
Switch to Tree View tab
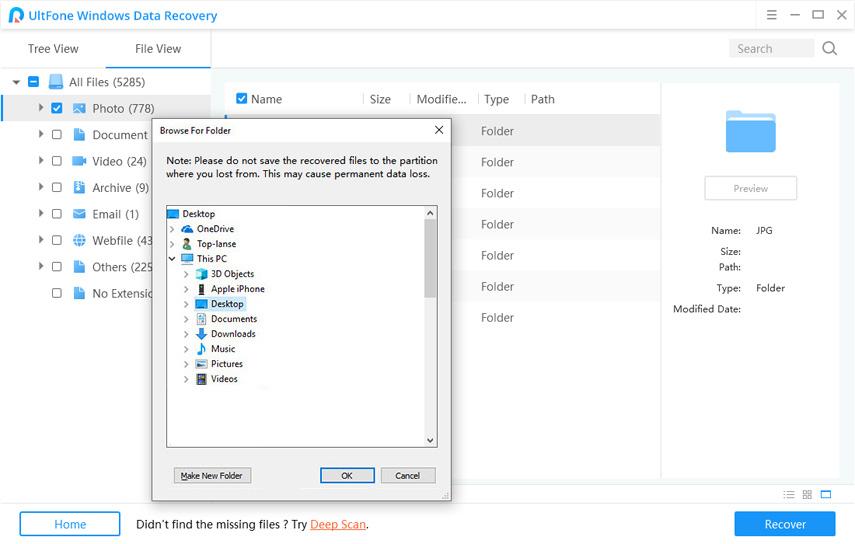tap(53, 49)
